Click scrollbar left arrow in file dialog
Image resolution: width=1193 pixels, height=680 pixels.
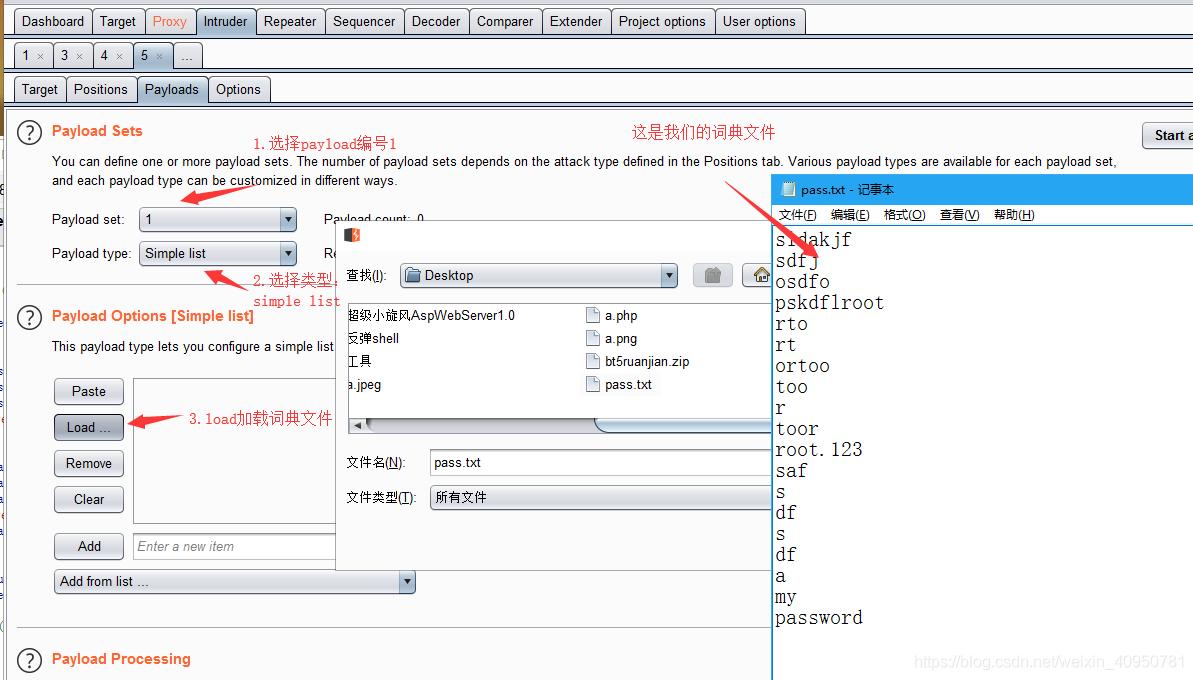[x=357, y=425]
